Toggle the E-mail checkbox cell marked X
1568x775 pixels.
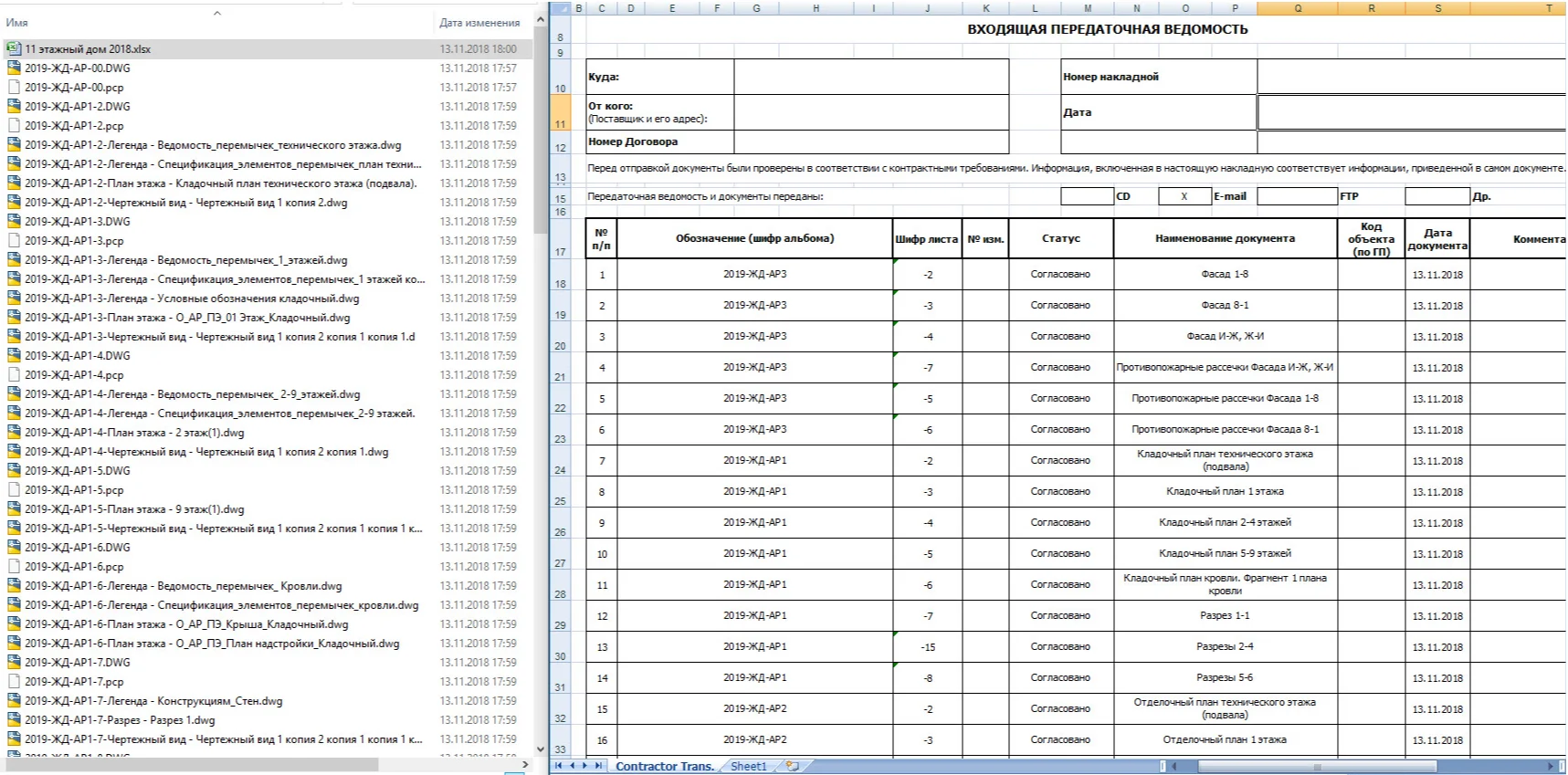[x=1184, y=196]
